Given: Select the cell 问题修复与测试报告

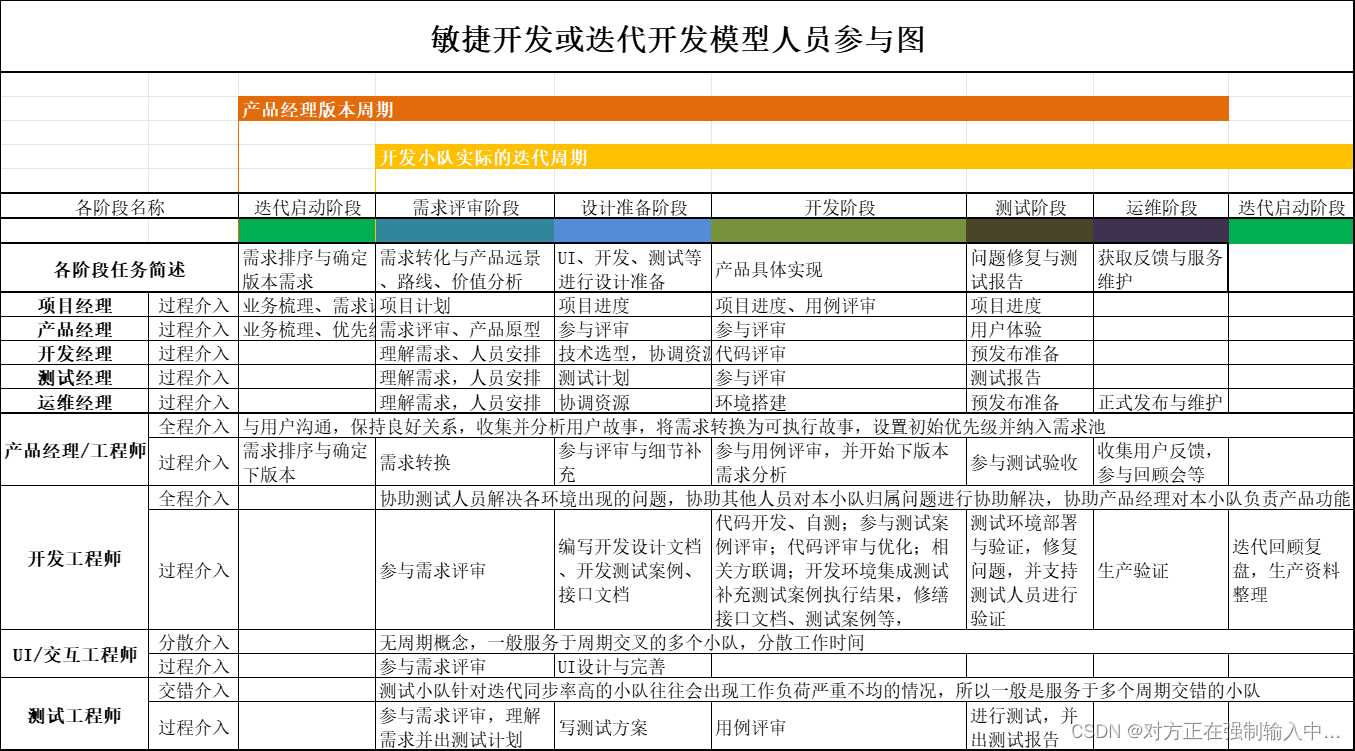Looking at the screenshot, I should [x=1030, y=269].
